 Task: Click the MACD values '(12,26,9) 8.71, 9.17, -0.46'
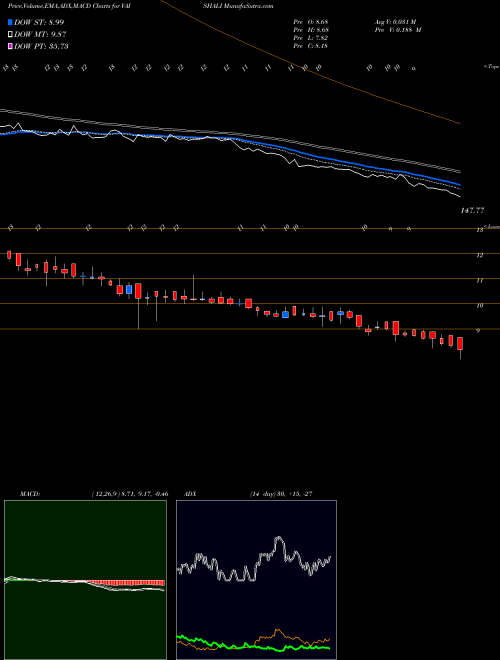pyautogui.click(x=130, y=494)
